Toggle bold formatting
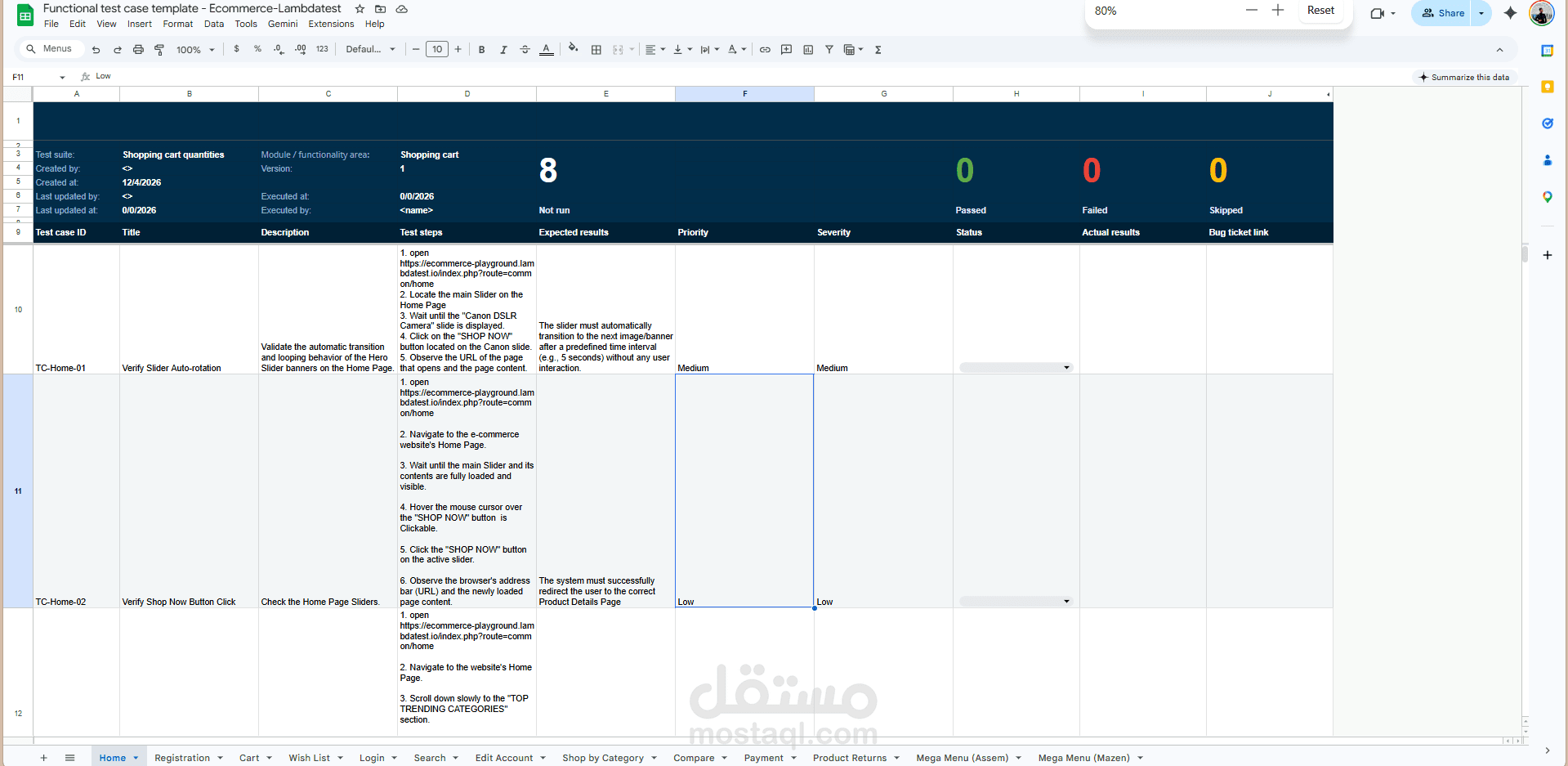 (482, 50)
